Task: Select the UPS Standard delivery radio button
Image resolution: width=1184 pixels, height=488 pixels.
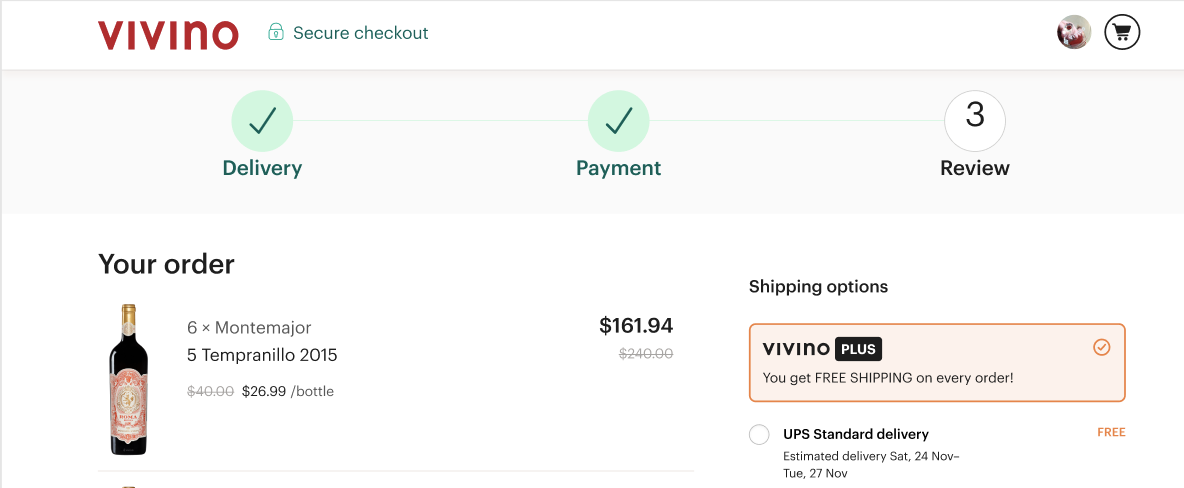Action: point(759,434)
